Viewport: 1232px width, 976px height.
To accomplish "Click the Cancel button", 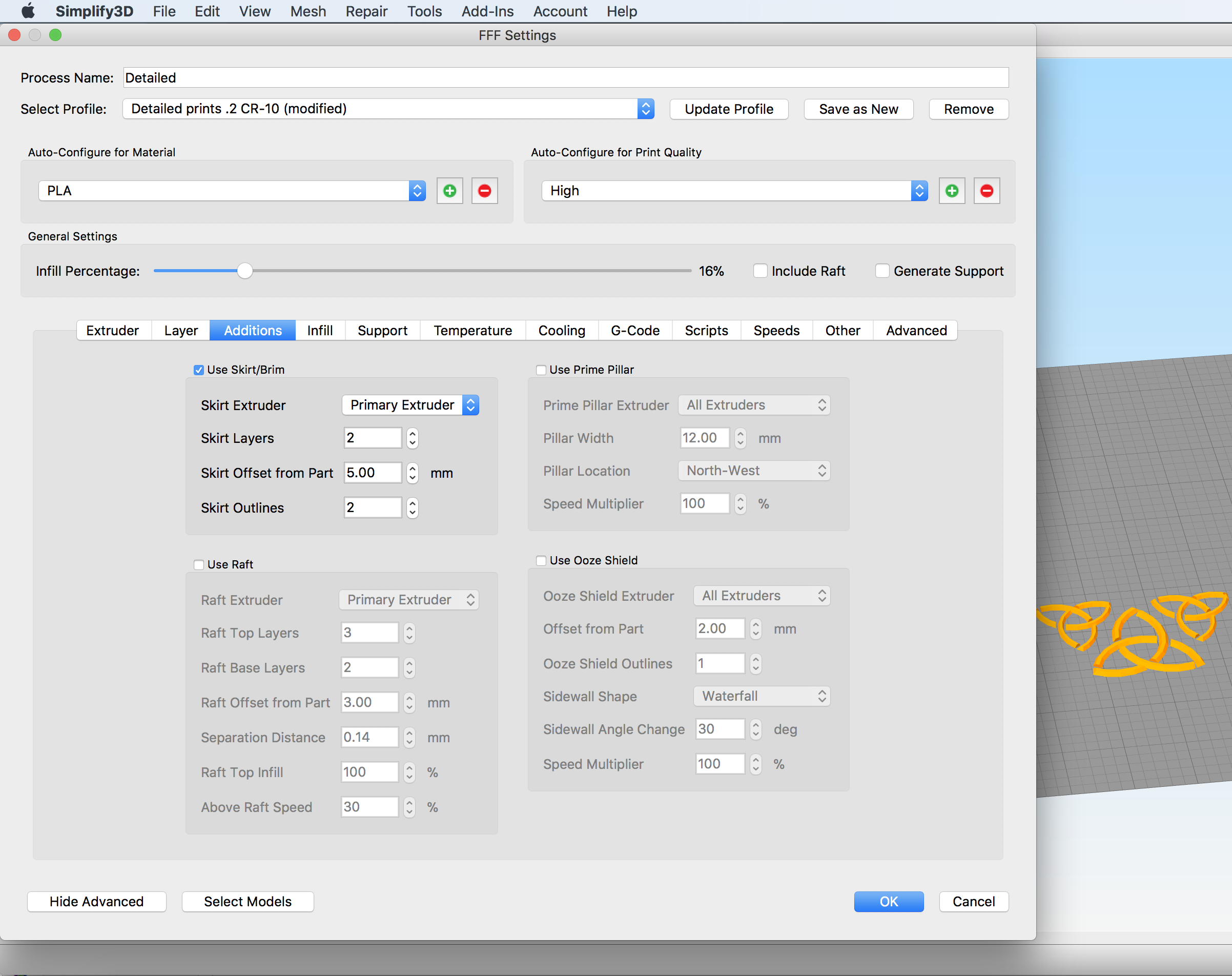I will [x=974, y=902].
